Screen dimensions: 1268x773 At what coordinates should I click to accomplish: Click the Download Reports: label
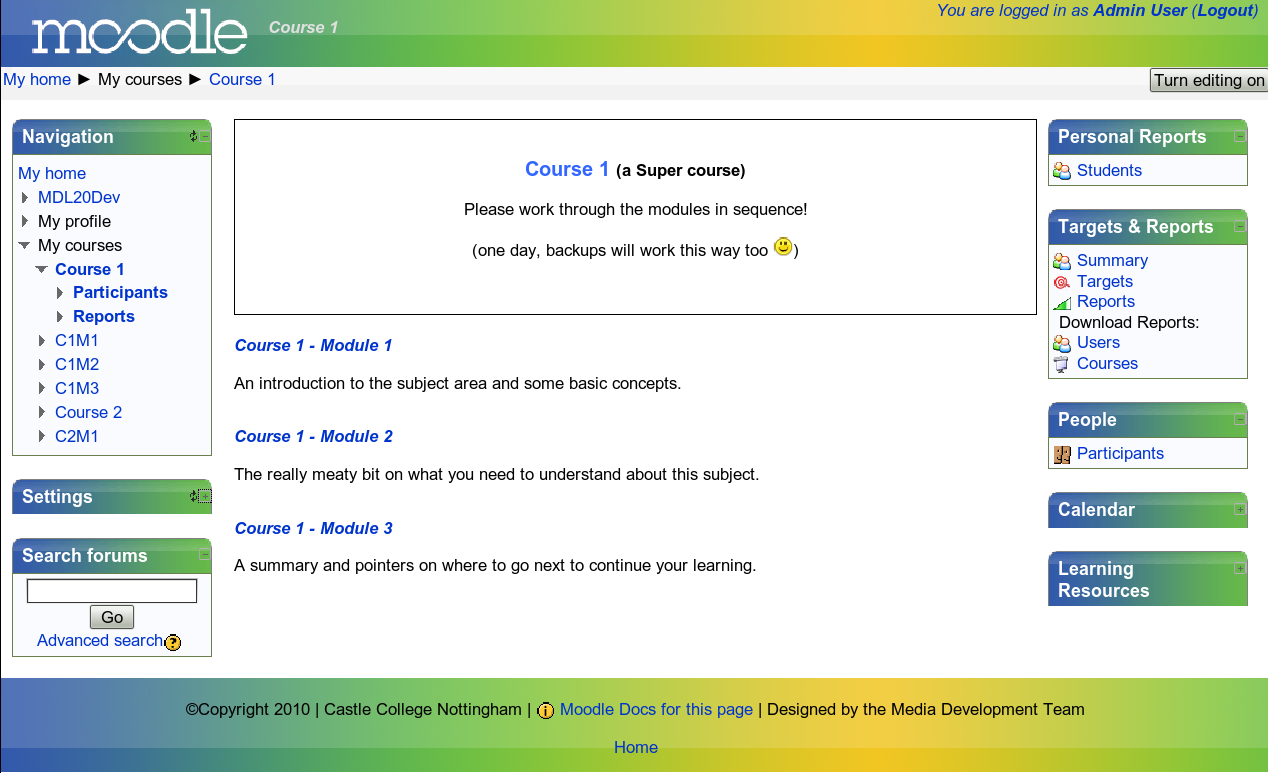[1129, 323]
